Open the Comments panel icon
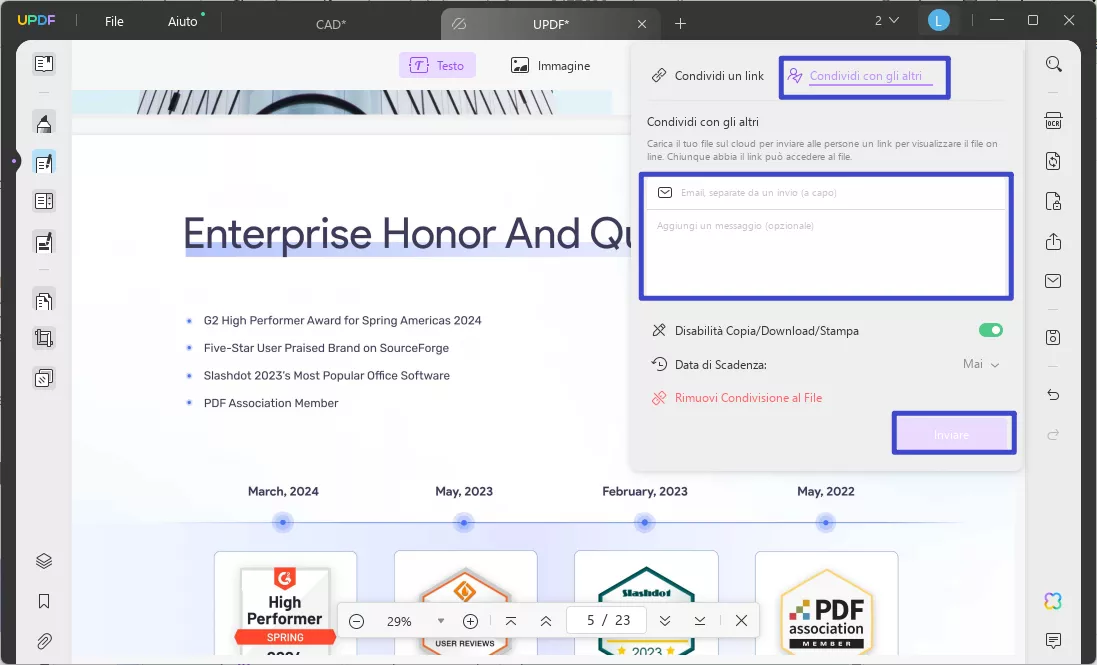This screenshot has height=665, width=1097. (1054, 641)
